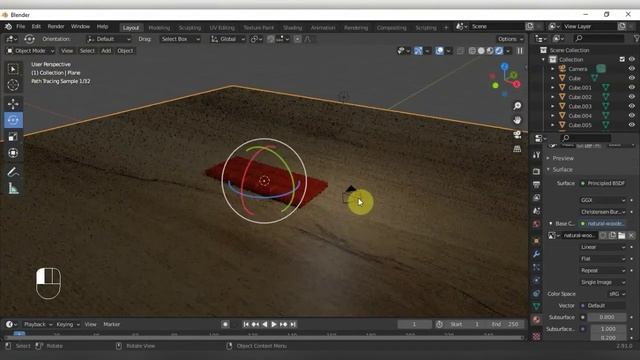Toggle camera view icon in viewport

tap(517, 134)
